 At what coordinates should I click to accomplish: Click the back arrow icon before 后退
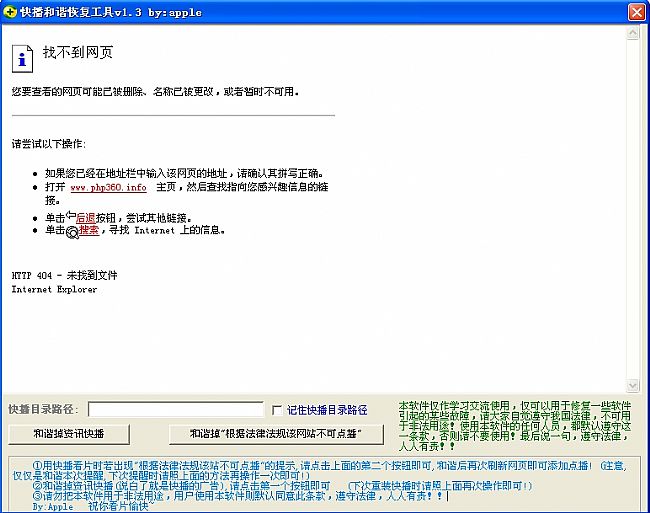click(71, 215)
